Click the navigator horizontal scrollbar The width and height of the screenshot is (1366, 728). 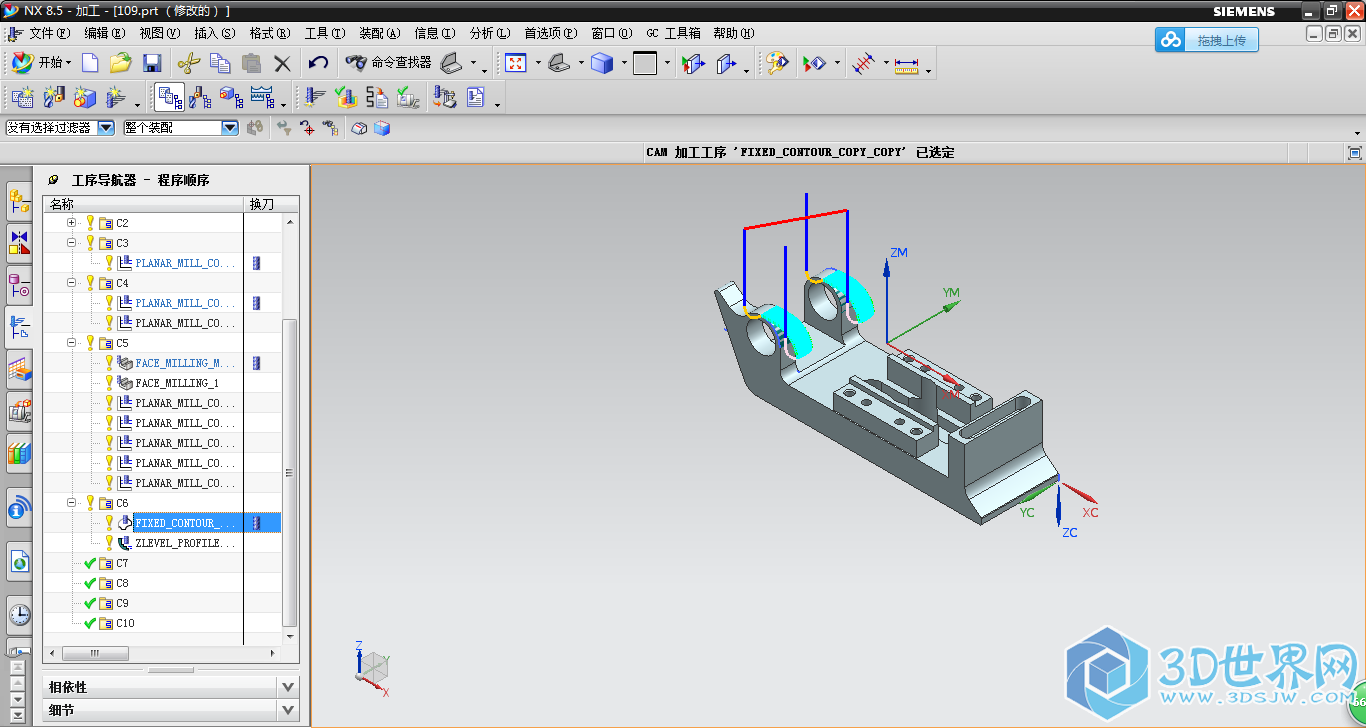pyautogui.click(x=94, y=653)
